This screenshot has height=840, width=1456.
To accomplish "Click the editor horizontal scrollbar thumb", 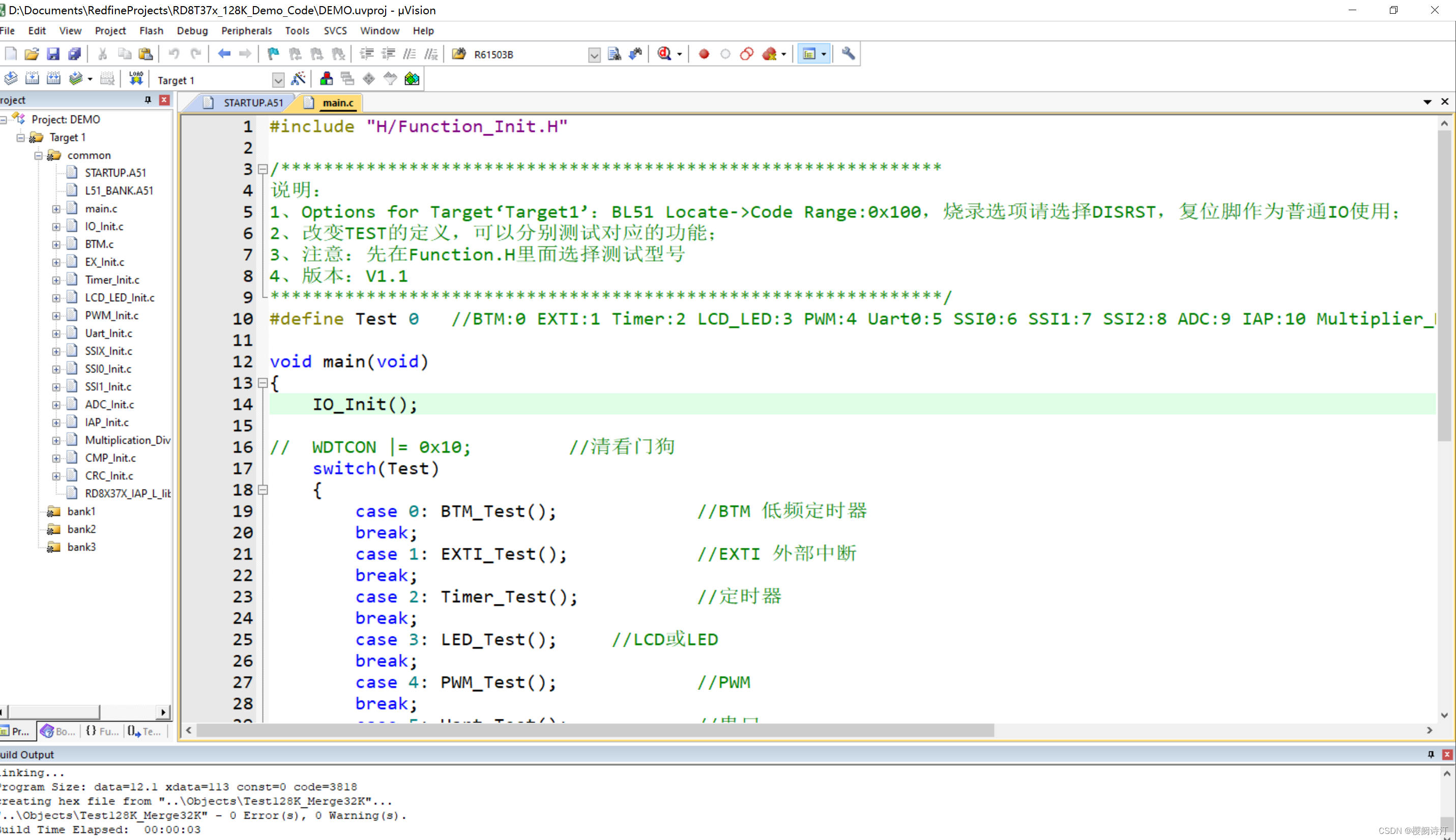I will click(595, 731).
